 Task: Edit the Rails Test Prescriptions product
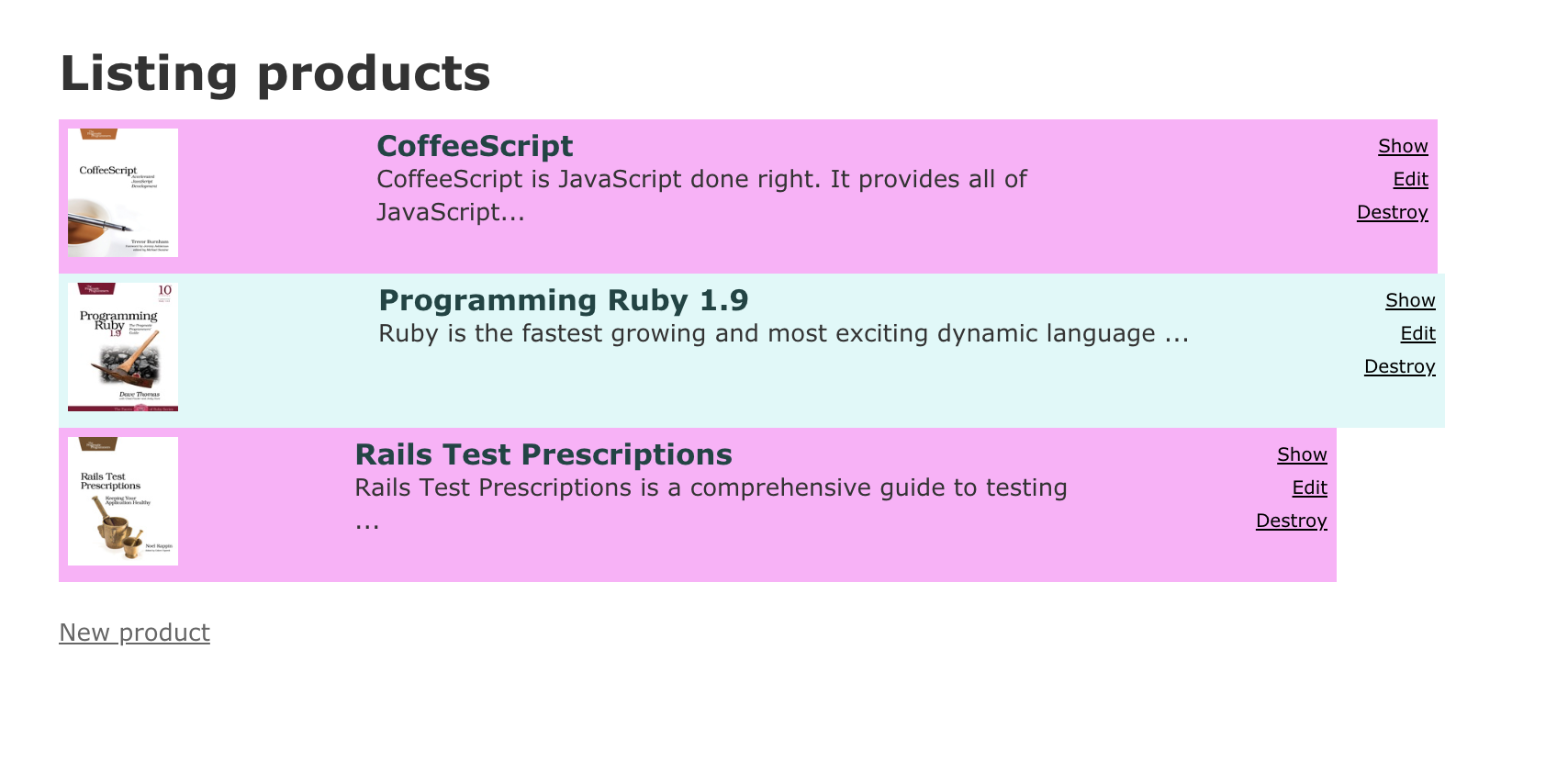pos(1309,488)
